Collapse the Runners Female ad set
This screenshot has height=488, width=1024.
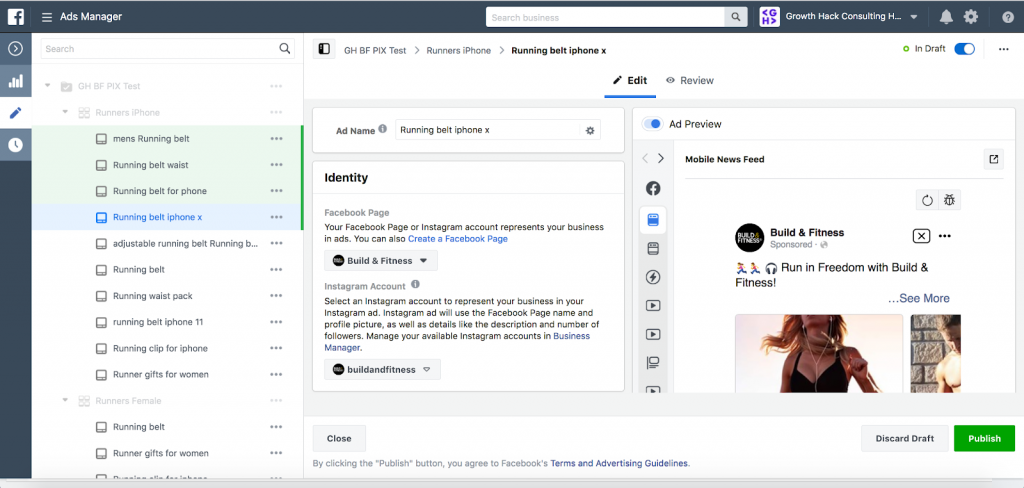pyautogui.click(x=65, y=400)
